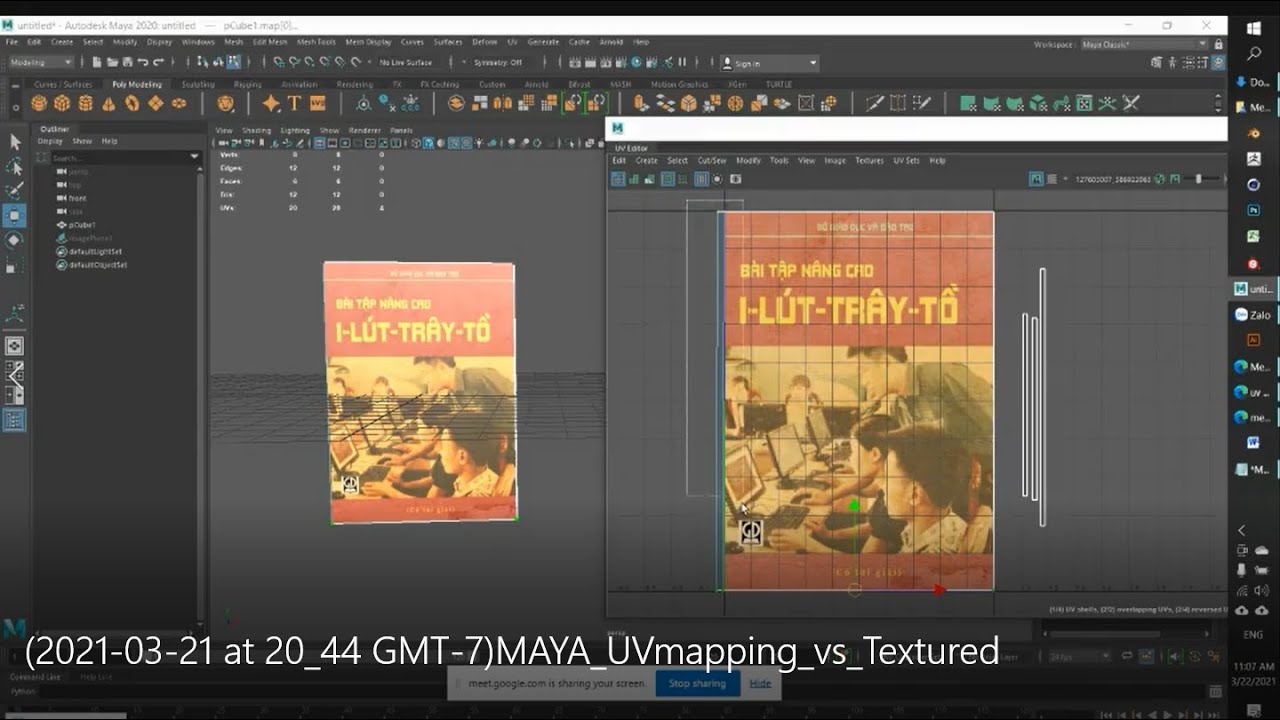Open the Workspace Maya Classic dropdown
The width and height of the screenshot is (1280, 720).
[x=1144, y=44]
